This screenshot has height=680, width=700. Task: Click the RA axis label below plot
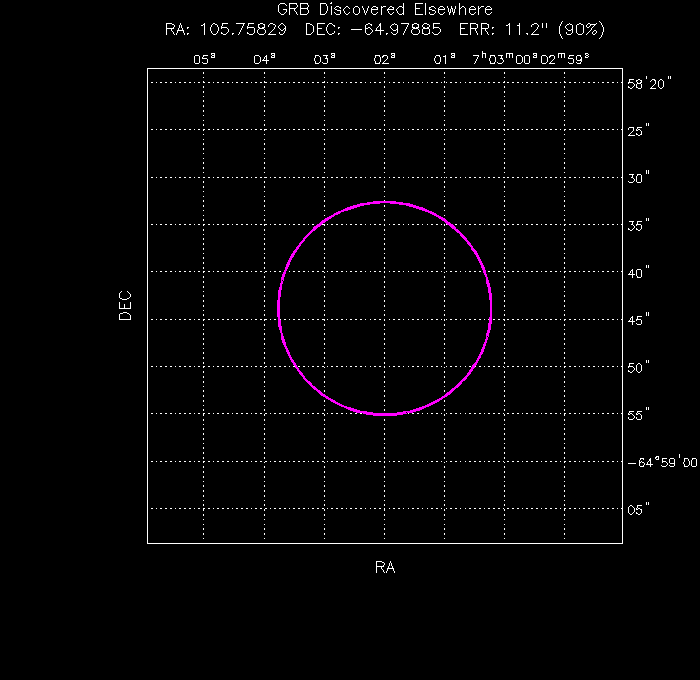(x=385, y=567)
